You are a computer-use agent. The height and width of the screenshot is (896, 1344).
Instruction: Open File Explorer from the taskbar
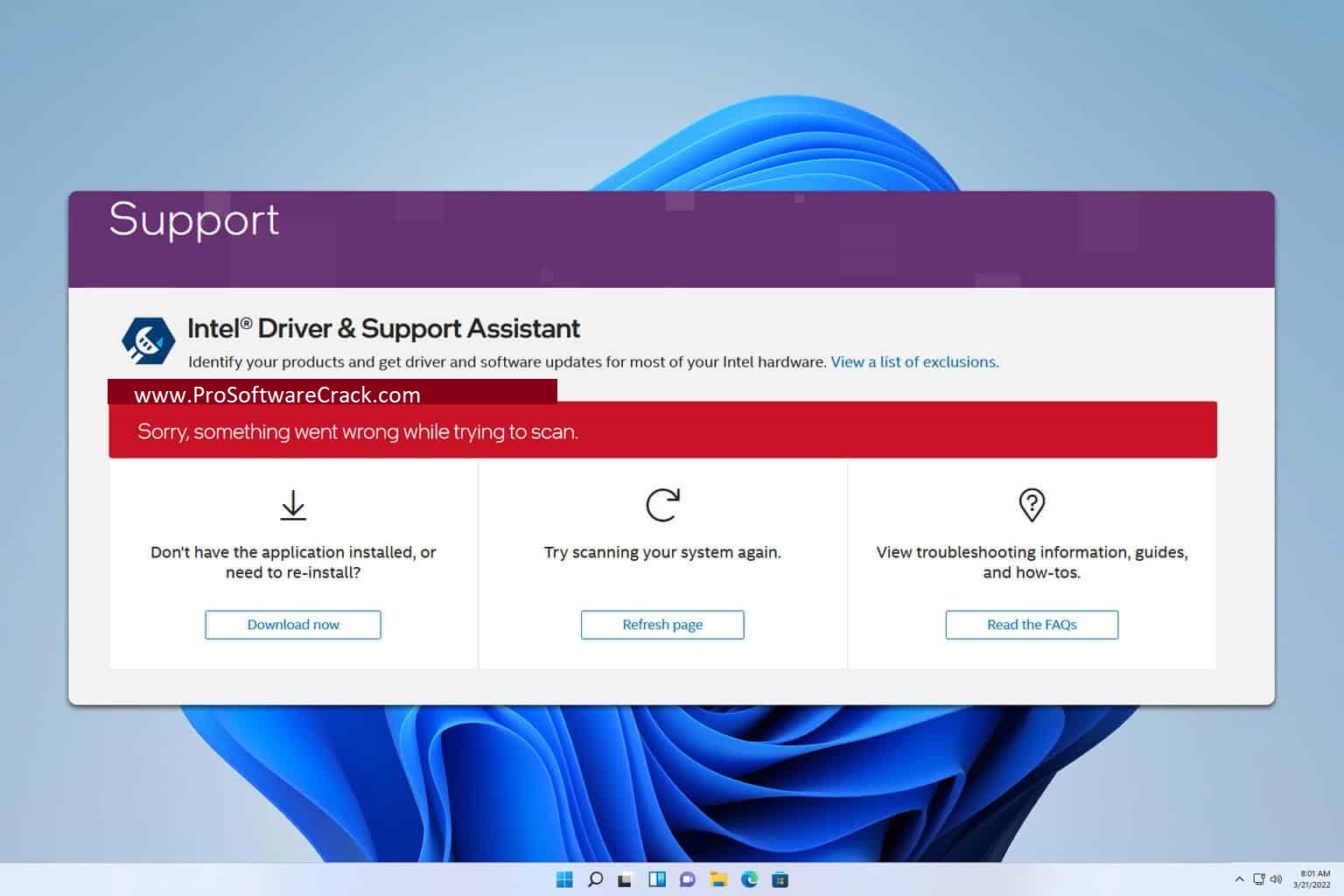[x=718, y=879]
